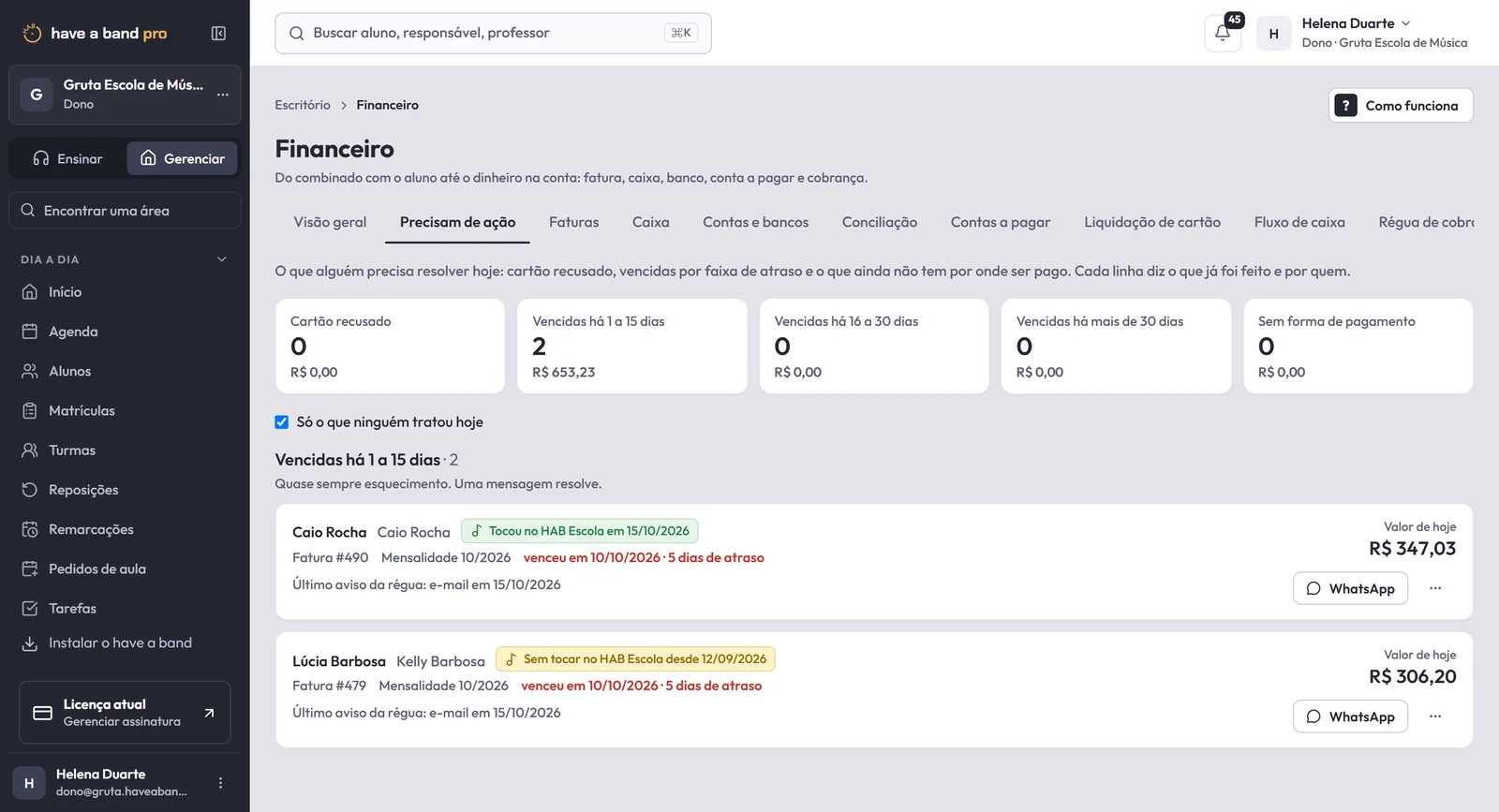Go to Alunos section

coord(125,371)
